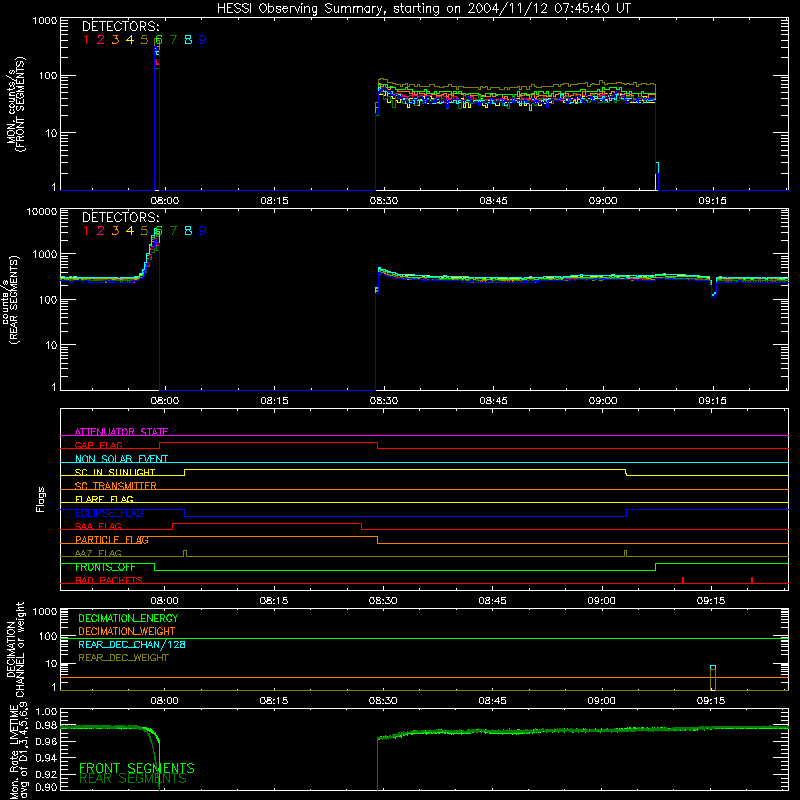
Task: Click the Mon. Rate LIVETIME axis label
Action: coord(15,751)
